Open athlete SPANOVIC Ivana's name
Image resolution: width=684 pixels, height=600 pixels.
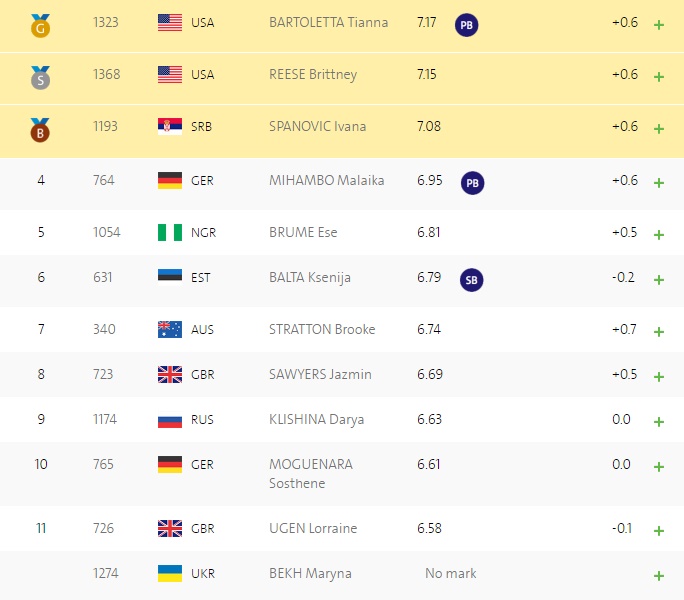coord(318,127)
